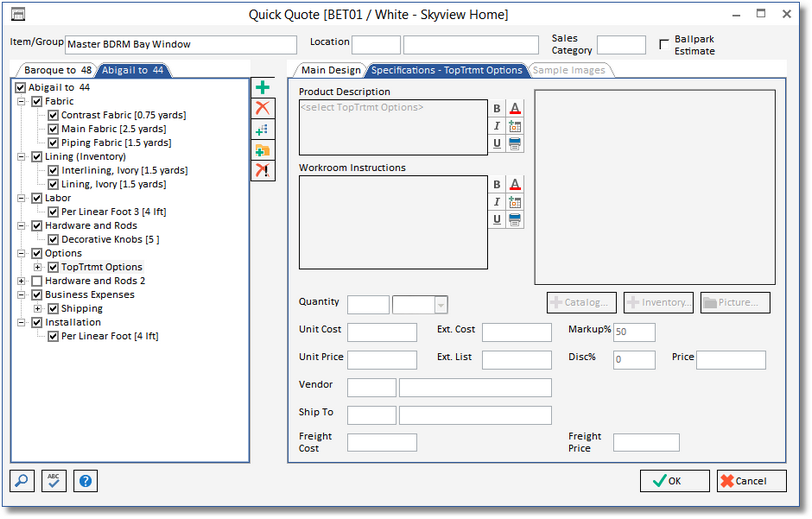Click the add multiple items icon
Image resolution: width=812 pixels, height=519 pixels.
pyautogui.click(x=263, y=129)
